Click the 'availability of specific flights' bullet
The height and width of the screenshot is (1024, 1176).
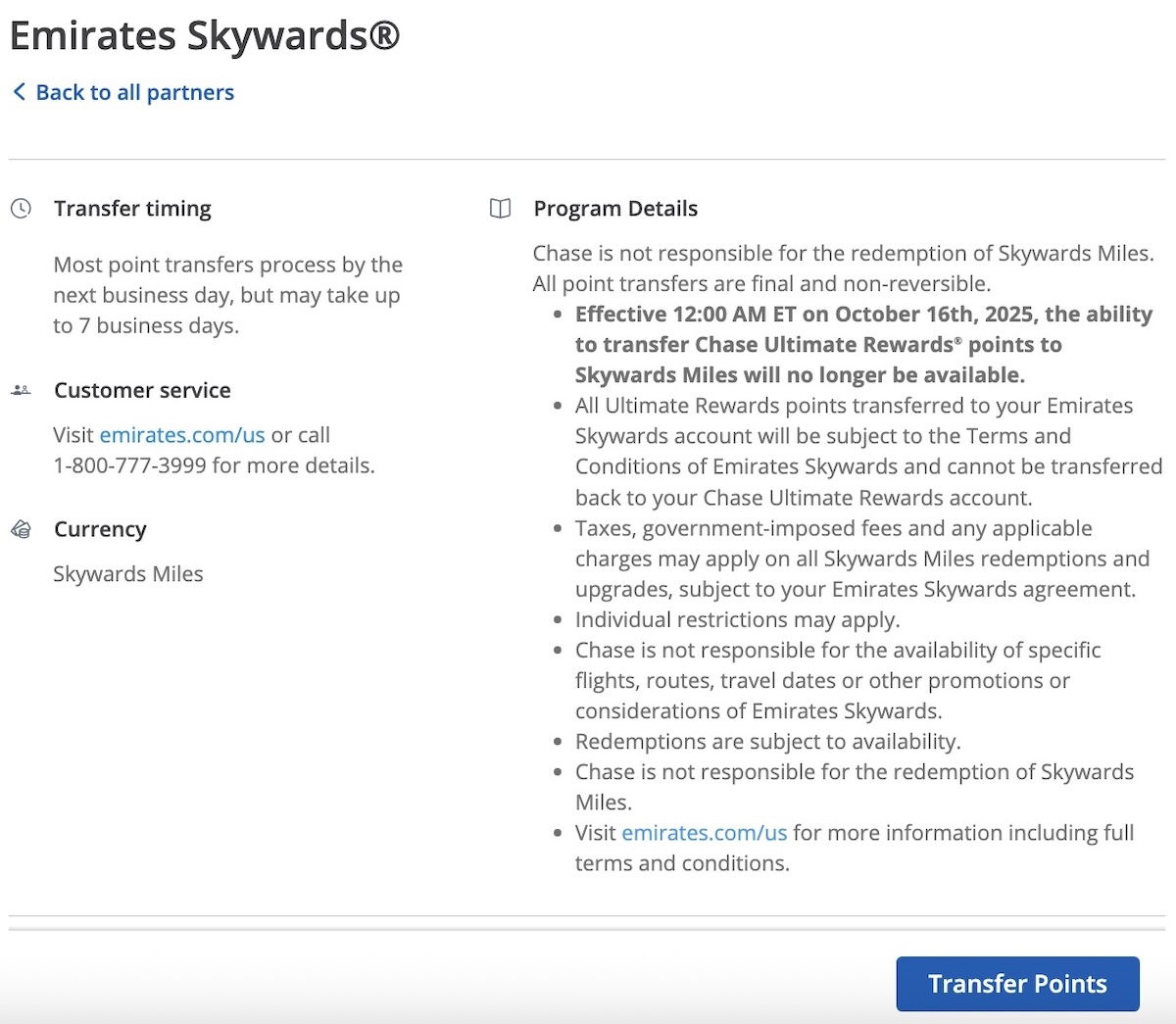[838, 681]
